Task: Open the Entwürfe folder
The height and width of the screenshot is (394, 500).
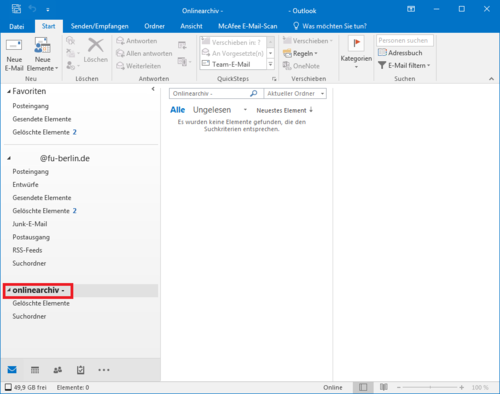Action: (x=25, y=185)
